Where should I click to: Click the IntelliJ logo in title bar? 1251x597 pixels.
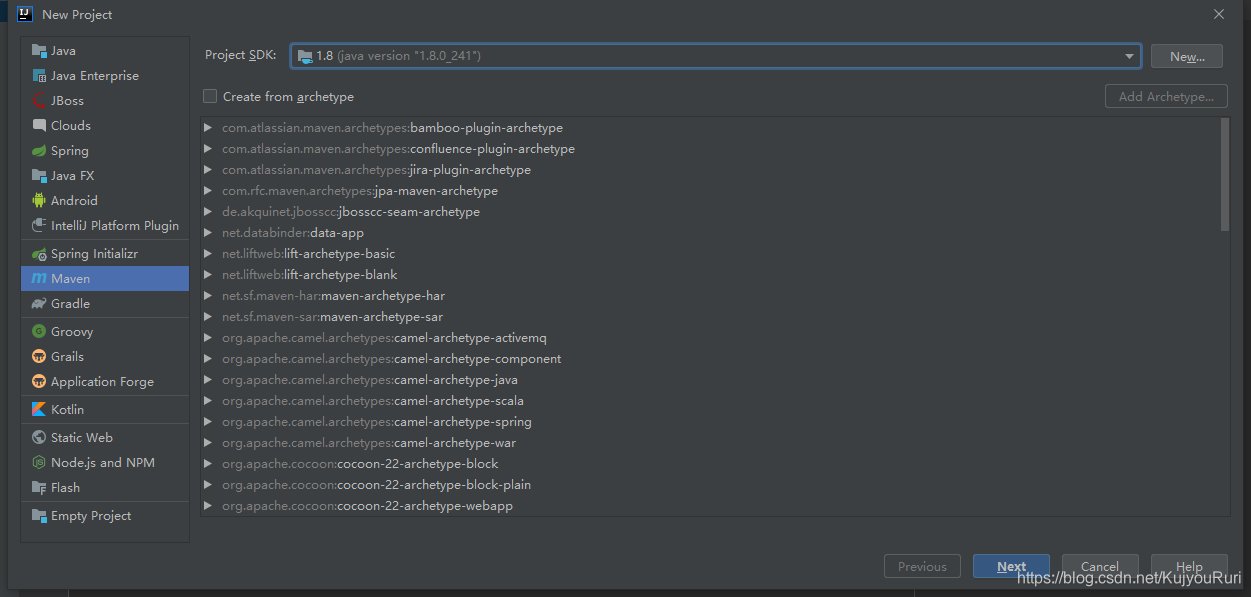click(25, 14)
